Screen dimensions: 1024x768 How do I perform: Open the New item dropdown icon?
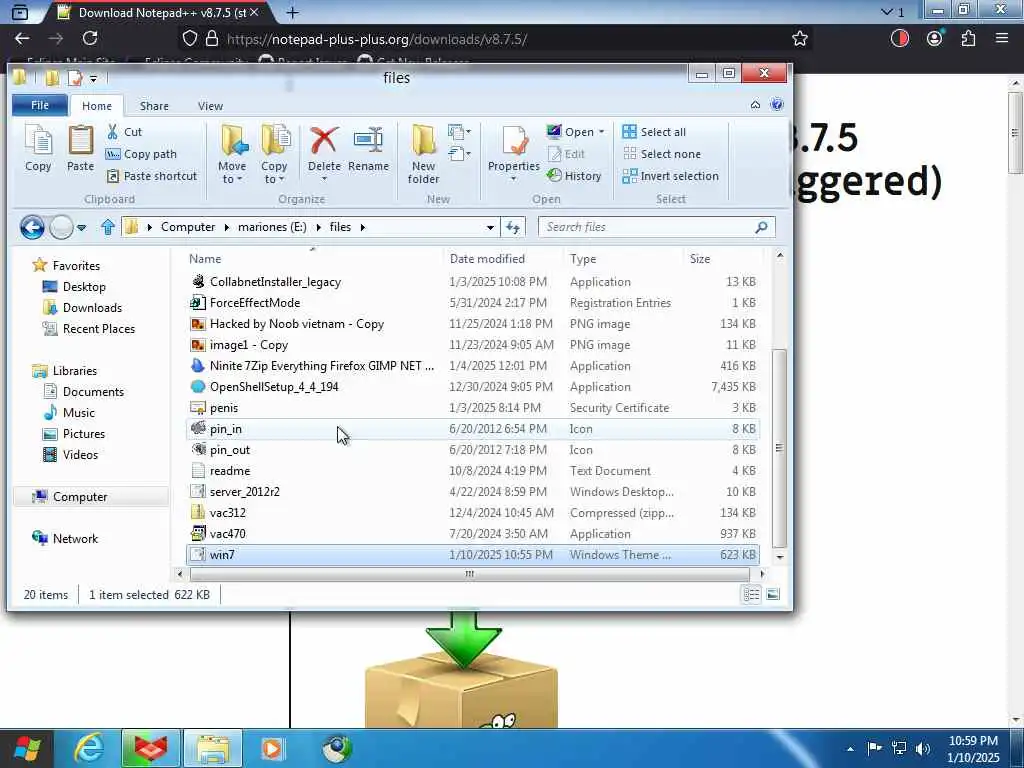(459, 132)
